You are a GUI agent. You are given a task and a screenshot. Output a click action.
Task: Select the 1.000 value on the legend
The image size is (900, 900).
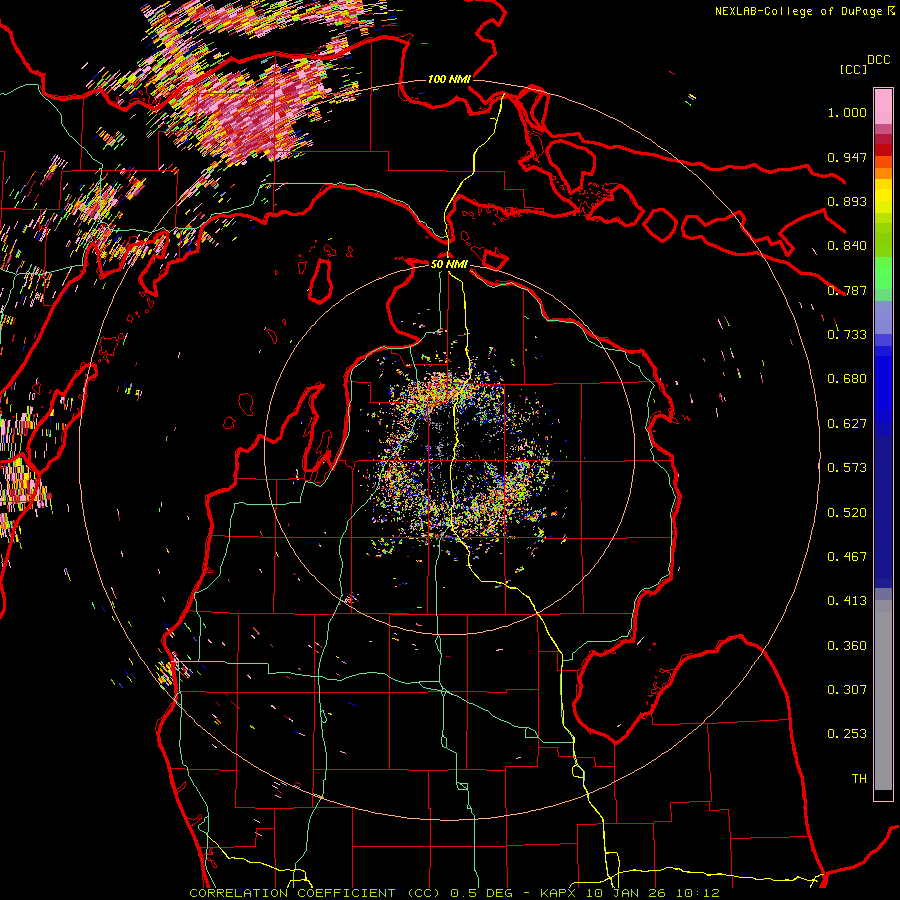[x=847, y=112]
